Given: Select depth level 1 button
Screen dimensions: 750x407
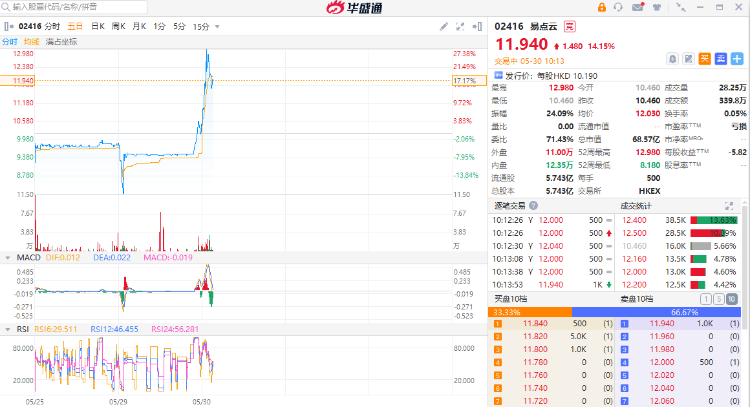Looking at the screenshot, I should coord(706,299).
